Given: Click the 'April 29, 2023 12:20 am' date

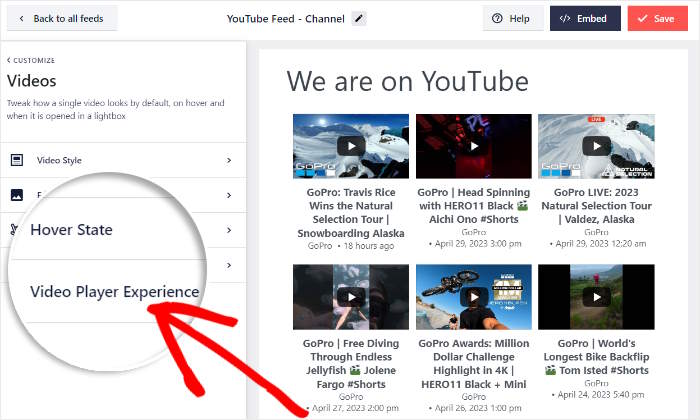Looking at the screenshot, I should 601,244.
